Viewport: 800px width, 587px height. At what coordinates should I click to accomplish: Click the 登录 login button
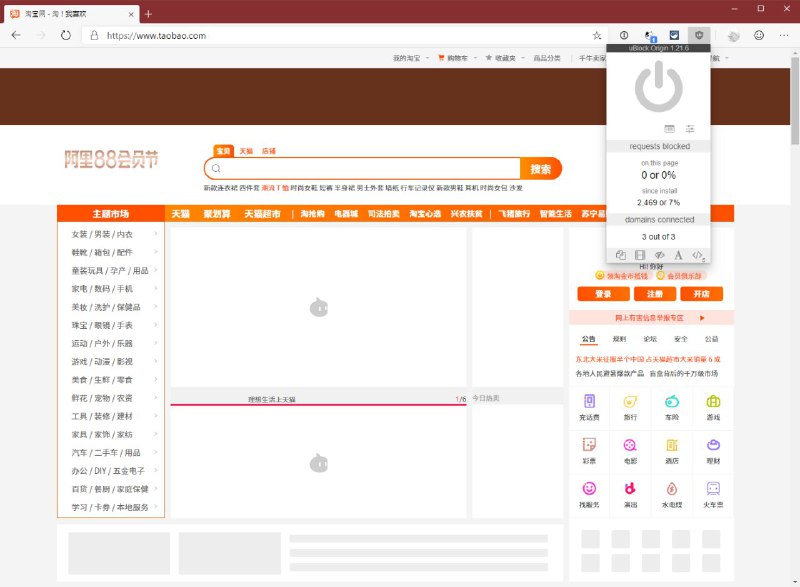[x=603, y=294]
